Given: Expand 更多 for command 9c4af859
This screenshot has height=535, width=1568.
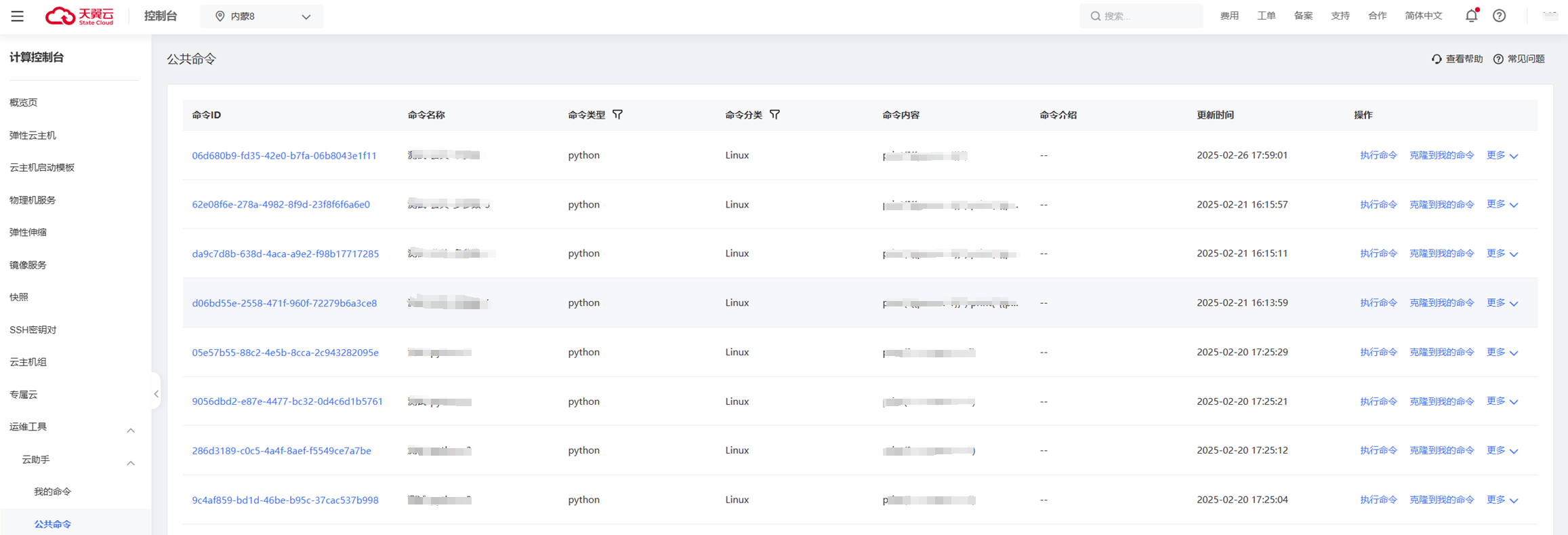Looking at the screenshot, I should tap(1502, 500).
